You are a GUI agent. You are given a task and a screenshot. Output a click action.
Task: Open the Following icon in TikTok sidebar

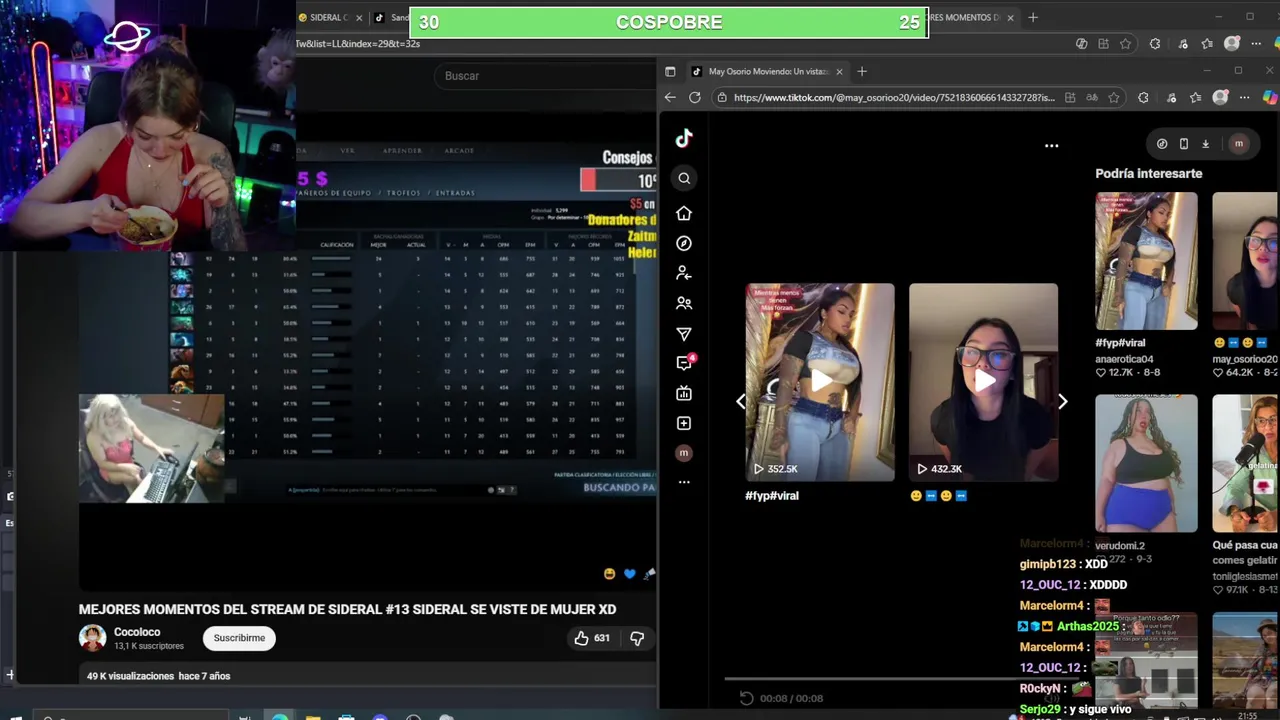point(684,273)
